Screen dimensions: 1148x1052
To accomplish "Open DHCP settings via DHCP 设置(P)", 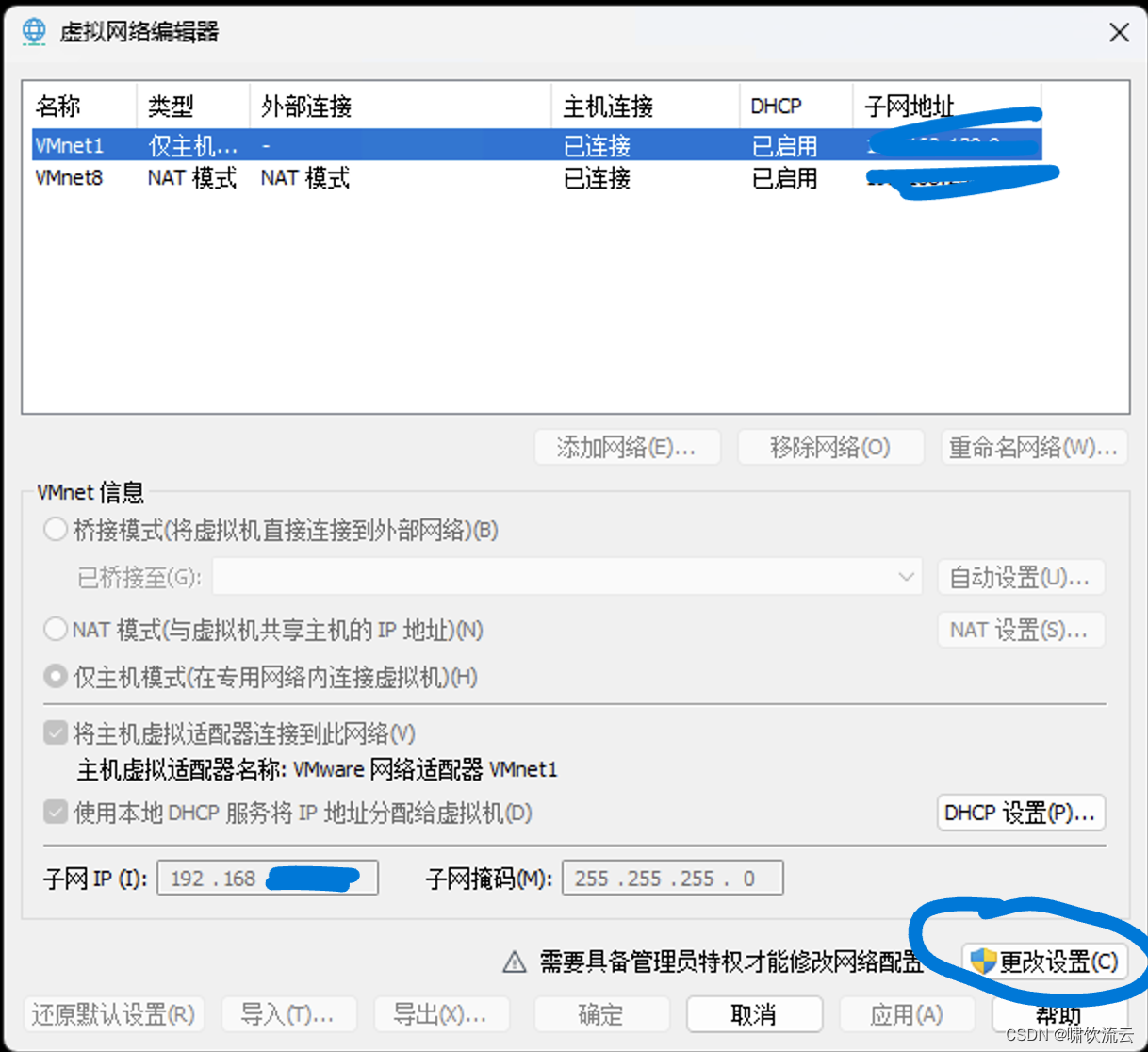I will click(1021, 813).
